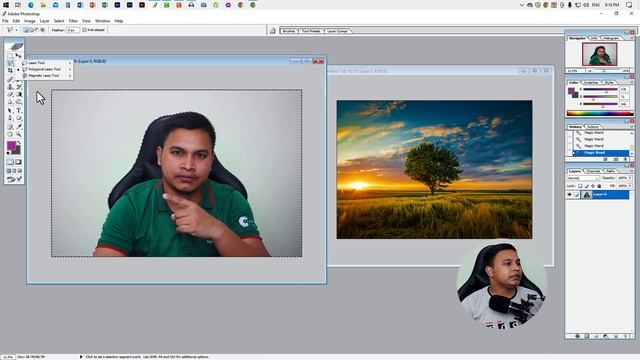
Task: Switch to the Histogram tab
Action: point(611,38)
